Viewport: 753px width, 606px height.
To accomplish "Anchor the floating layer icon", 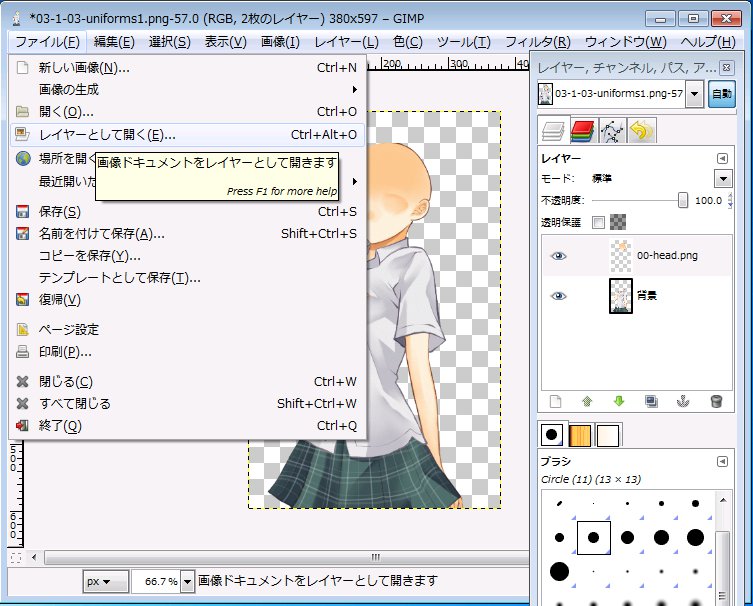I will click(x=683, y=401).
